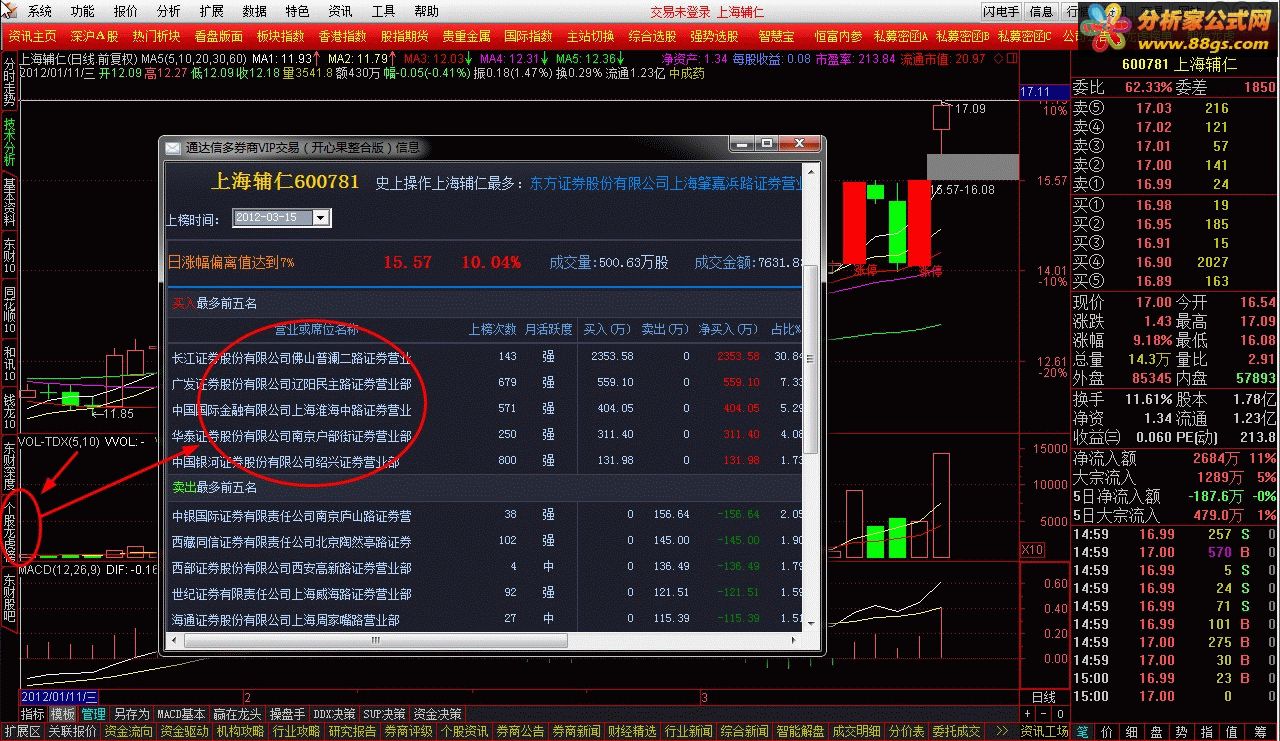Viewport: 1280px width, 741px height.
Task: Open the 分析 menu
Action: pos(169,11)
